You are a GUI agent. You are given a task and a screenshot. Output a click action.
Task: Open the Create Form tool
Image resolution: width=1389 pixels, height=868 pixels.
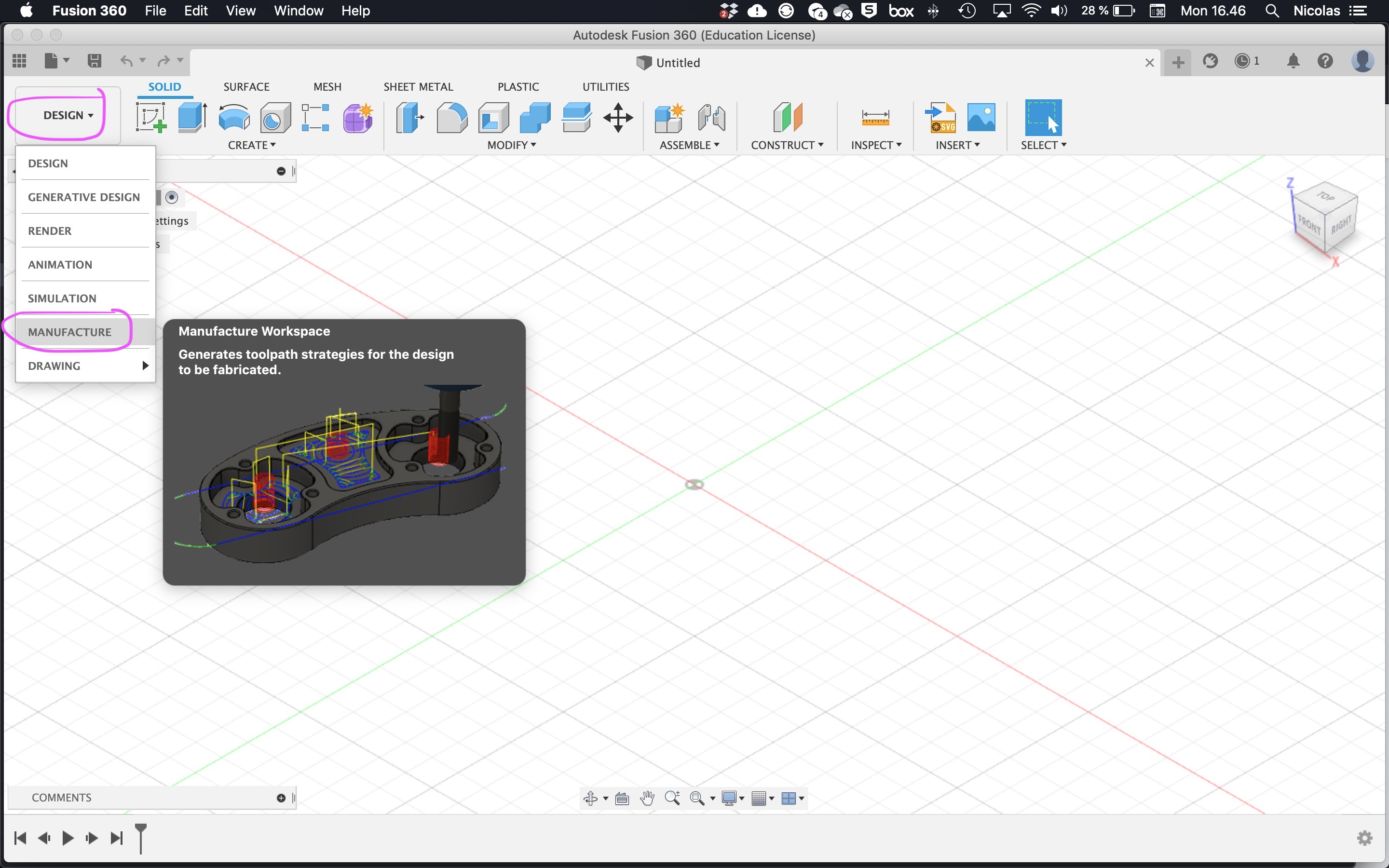pyautogui.click(x=358, y=118)
